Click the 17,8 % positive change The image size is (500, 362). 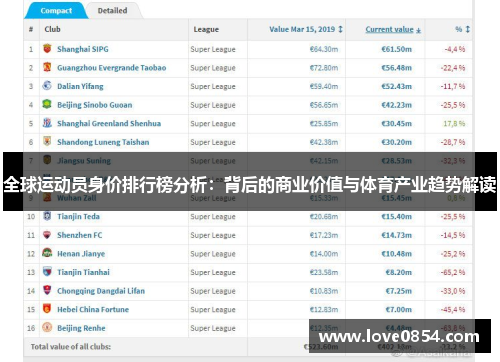(454, 124)
